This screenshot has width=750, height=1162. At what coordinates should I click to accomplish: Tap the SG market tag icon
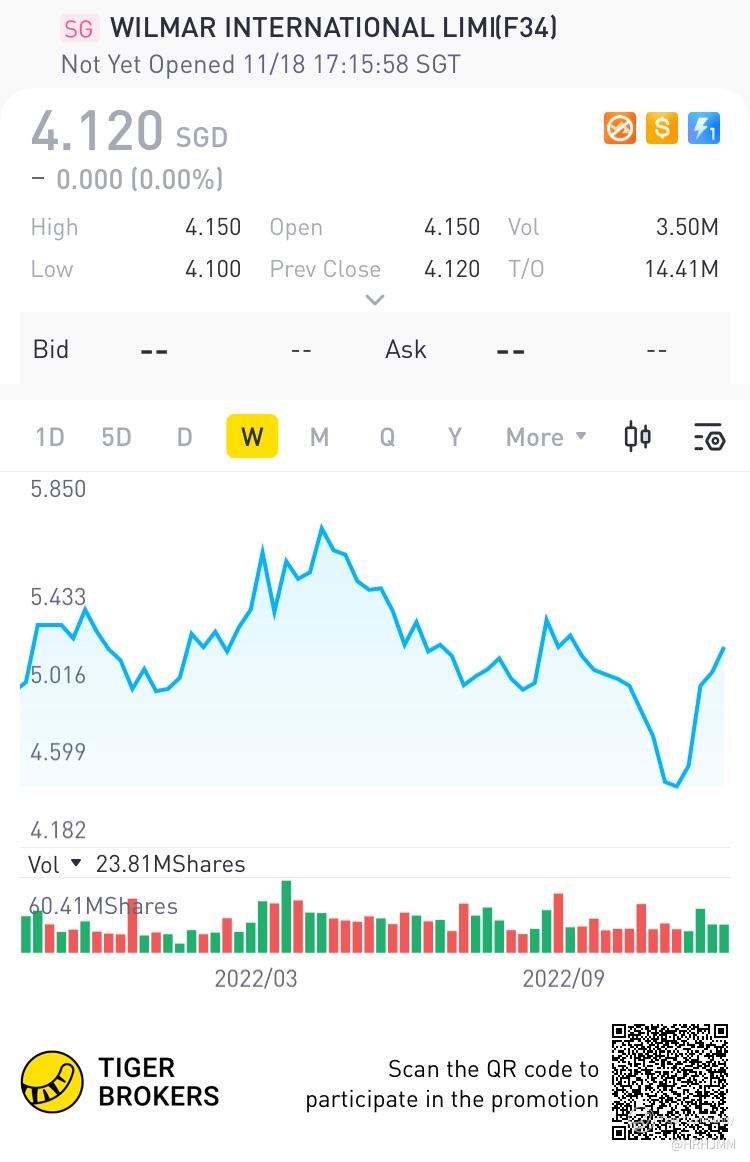(79, 29)
